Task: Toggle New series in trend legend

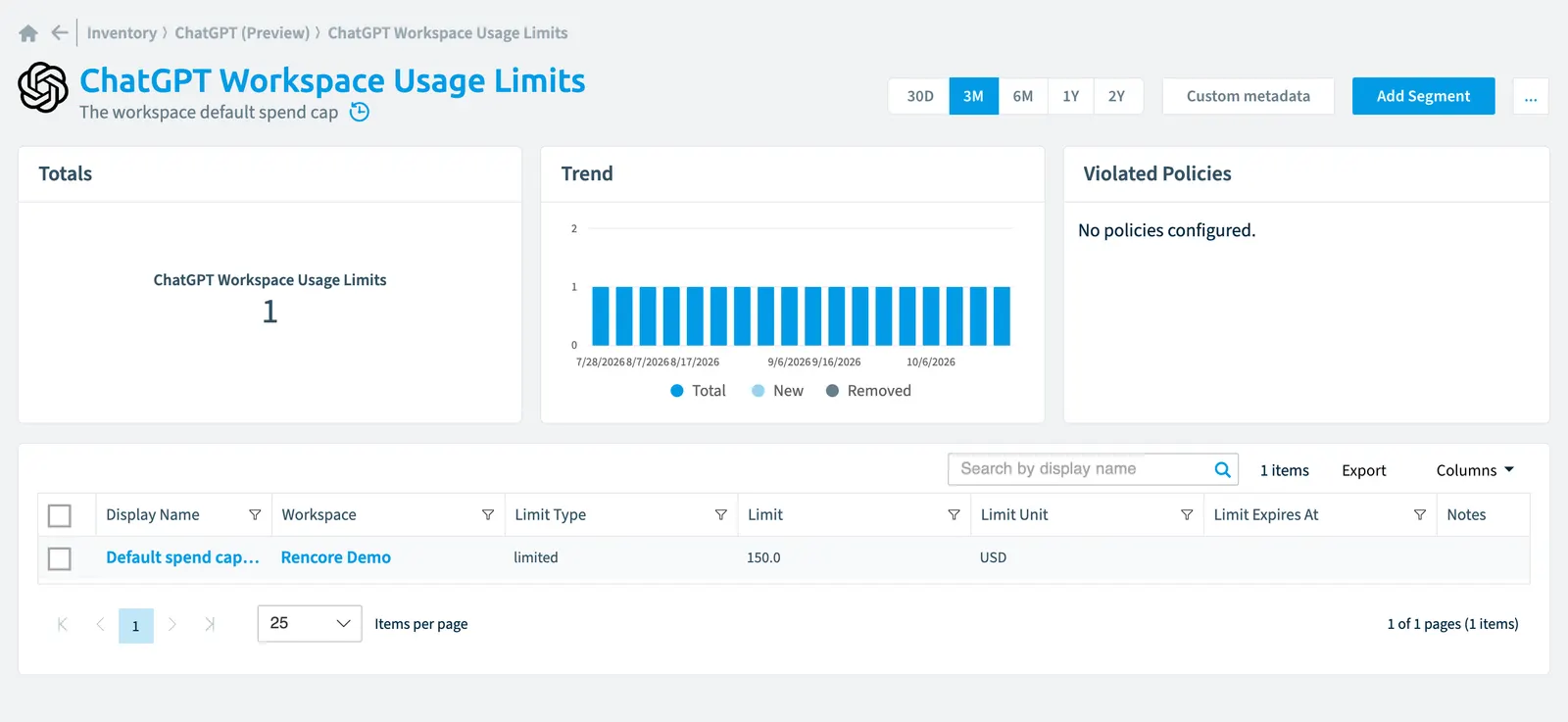Action: coord(777,391)
